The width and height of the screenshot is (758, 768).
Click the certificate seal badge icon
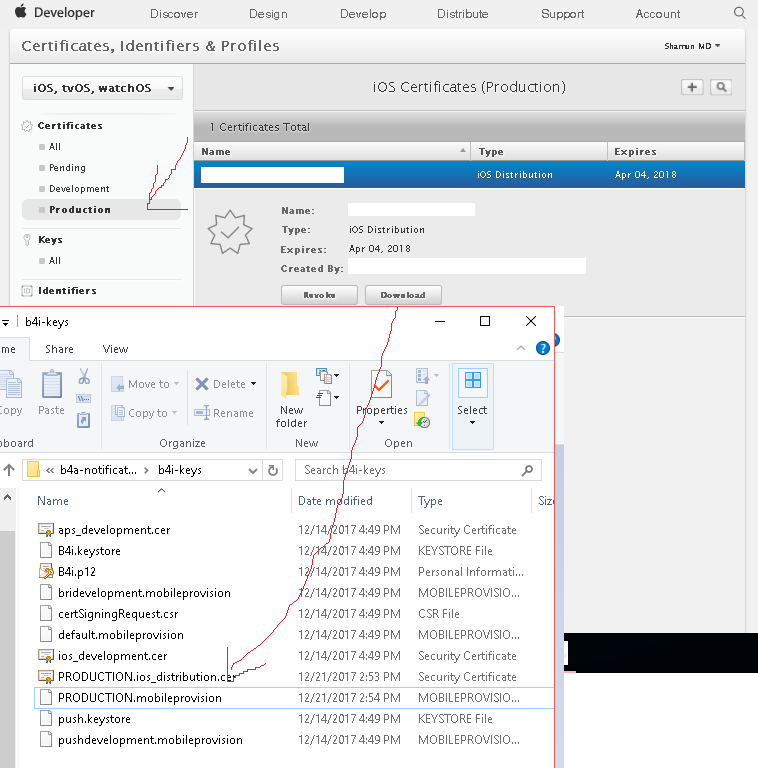230,232
